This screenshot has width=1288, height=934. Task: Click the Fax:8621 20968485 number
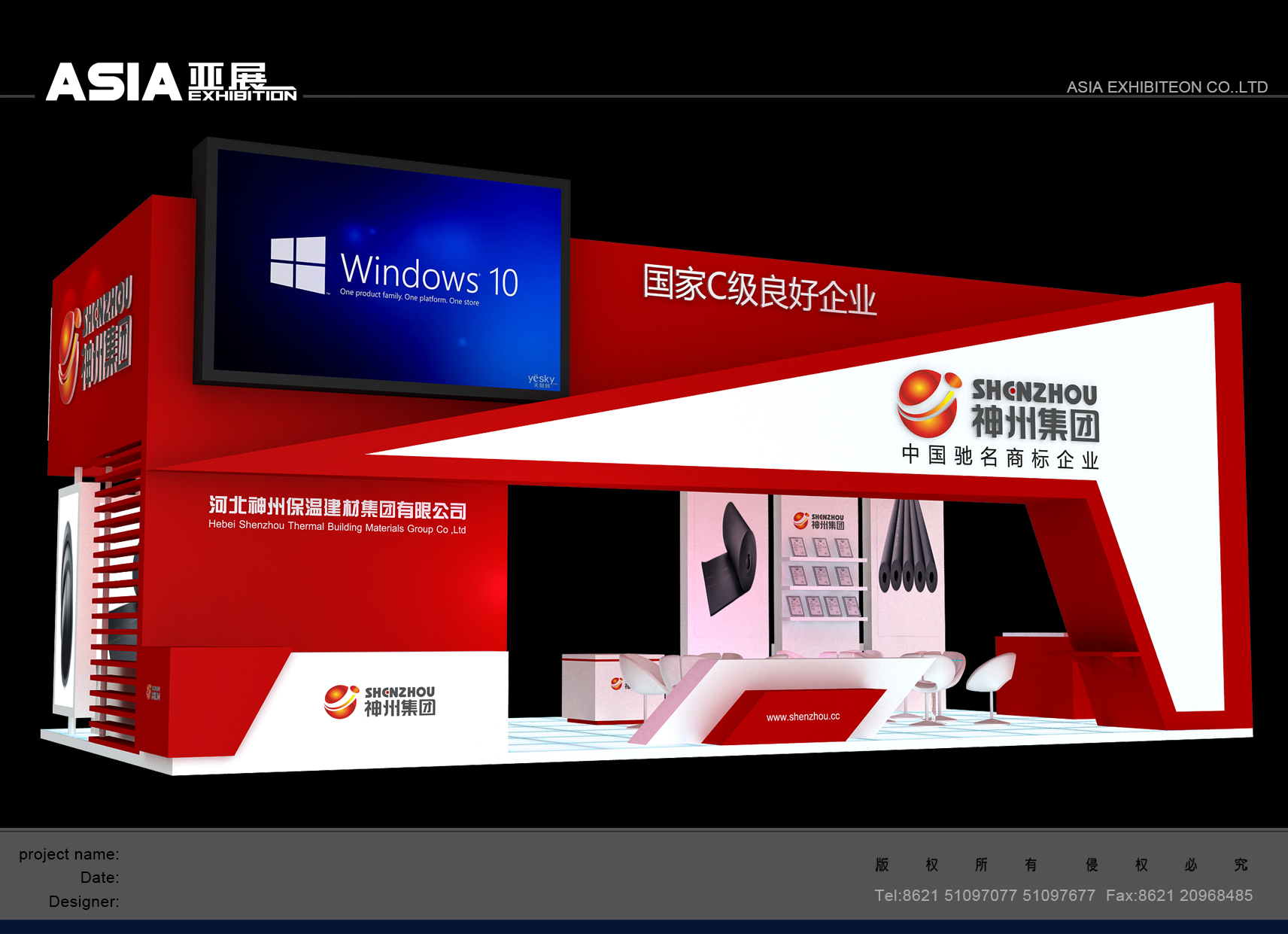tap(1179, 896)
